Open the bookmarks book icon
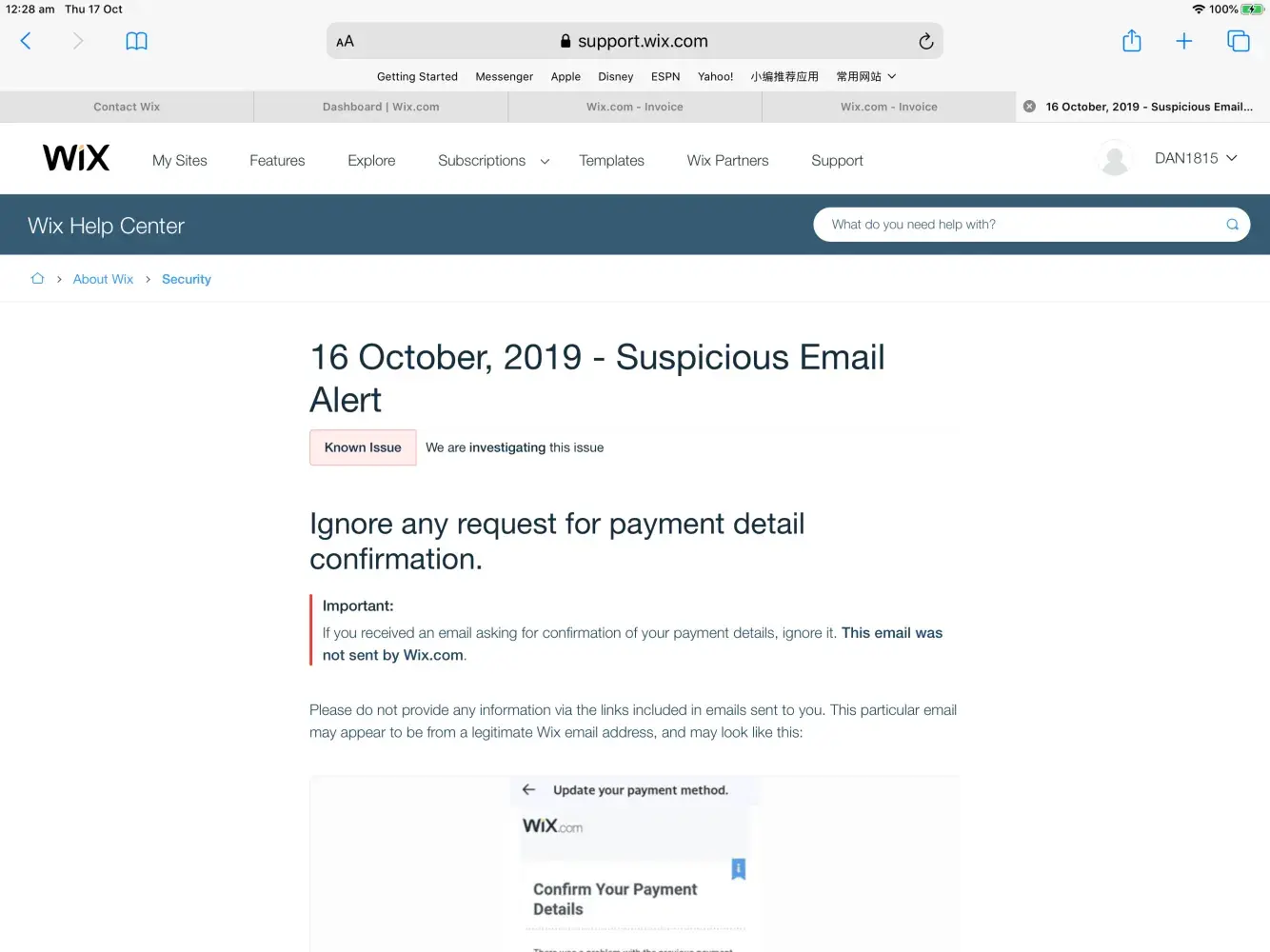Viewport: 1270px width, 952px height. coord(136,41)
